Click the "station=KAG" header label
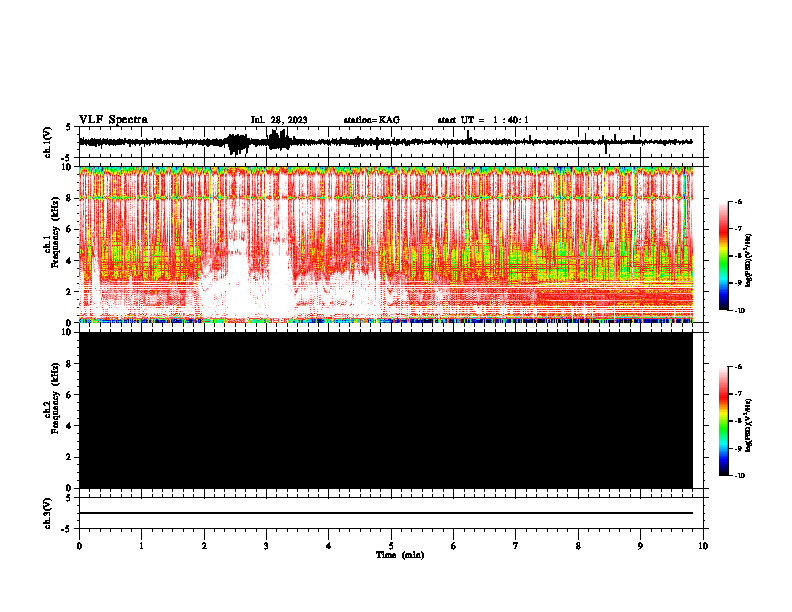 pos(371,120)
